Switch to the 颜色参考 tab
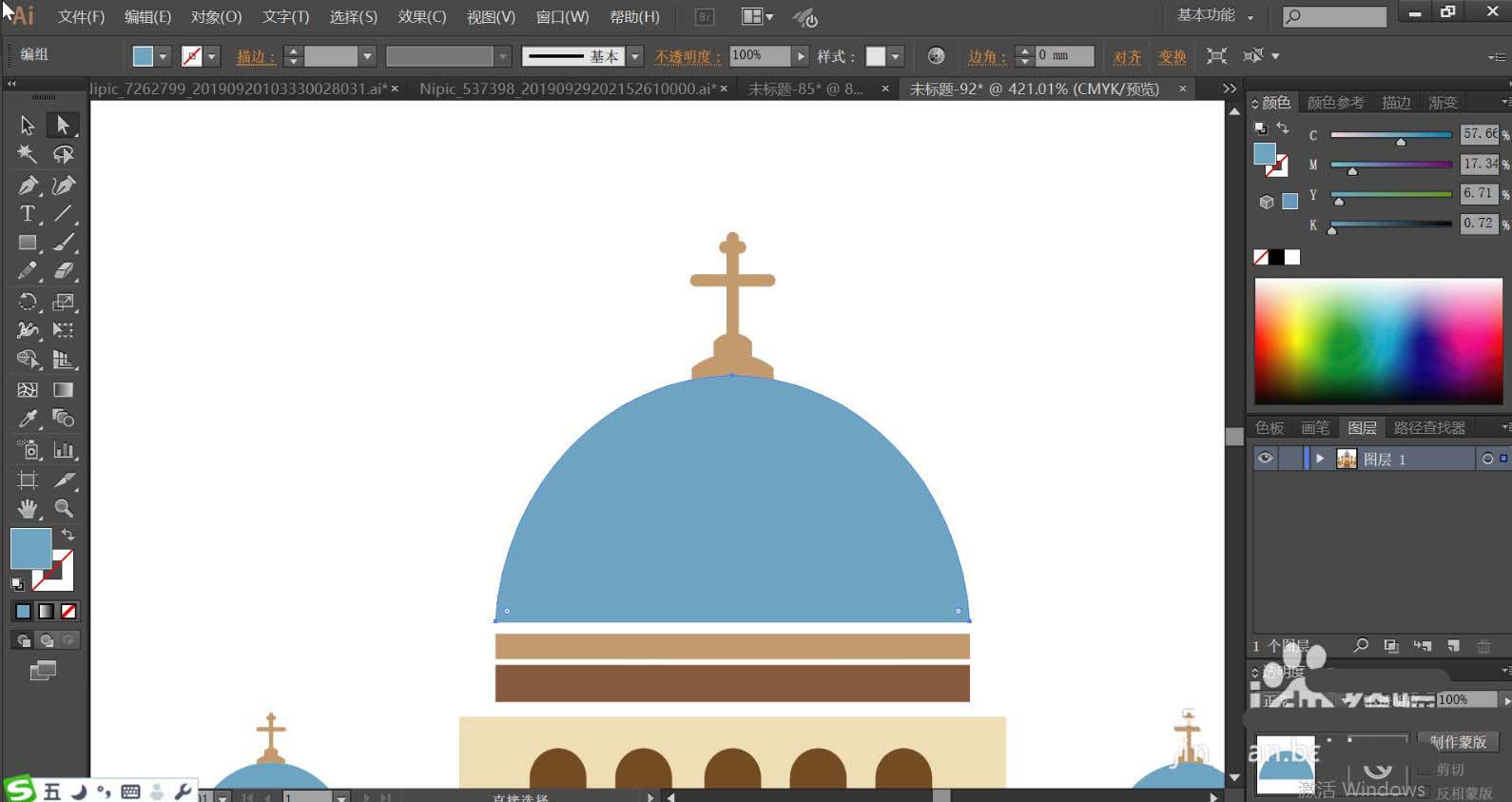Viewport: 1512px width, 802px height. click(x=1335, y=103)
